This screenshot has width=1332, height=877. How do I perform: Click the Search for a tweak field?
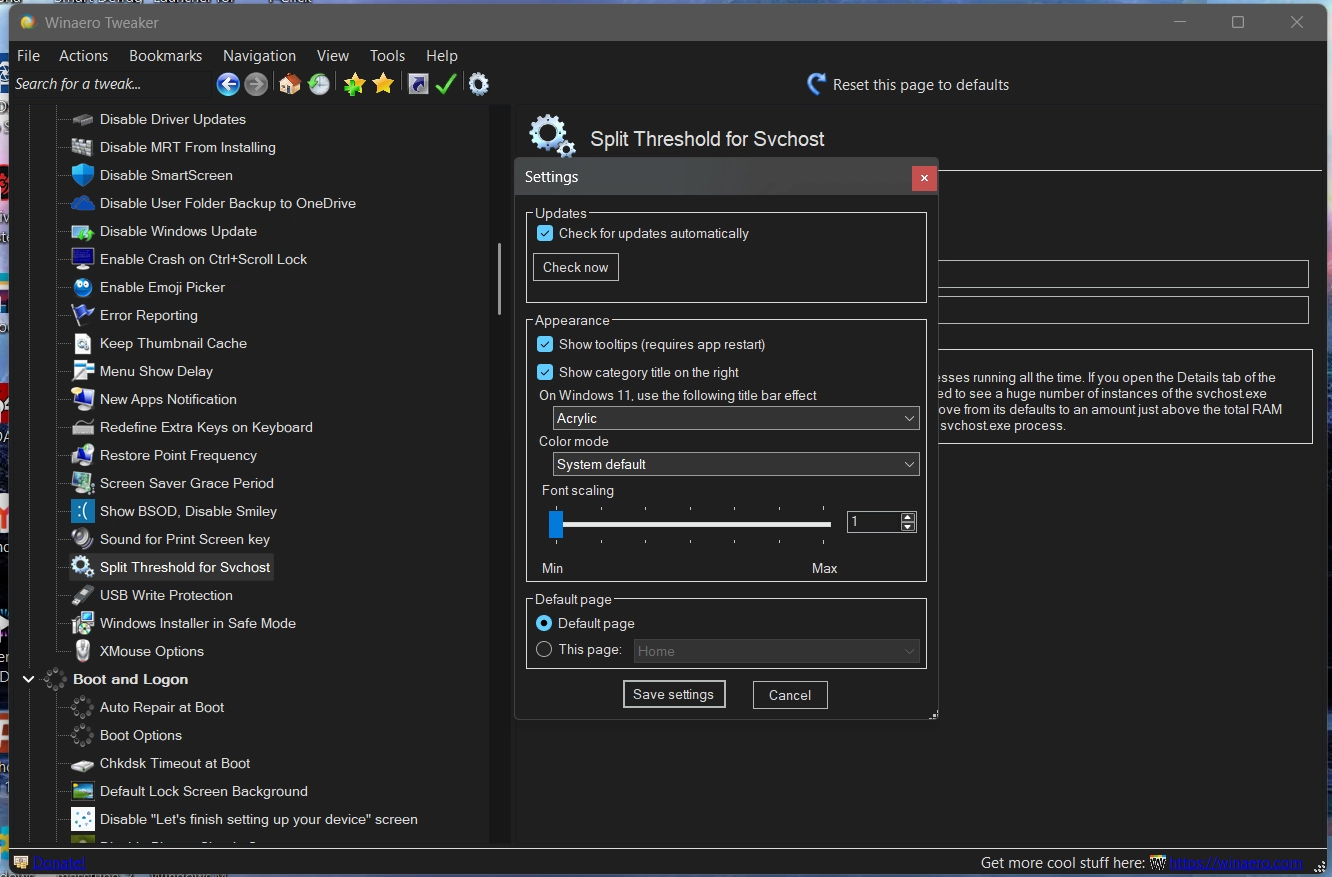(110, 84)
